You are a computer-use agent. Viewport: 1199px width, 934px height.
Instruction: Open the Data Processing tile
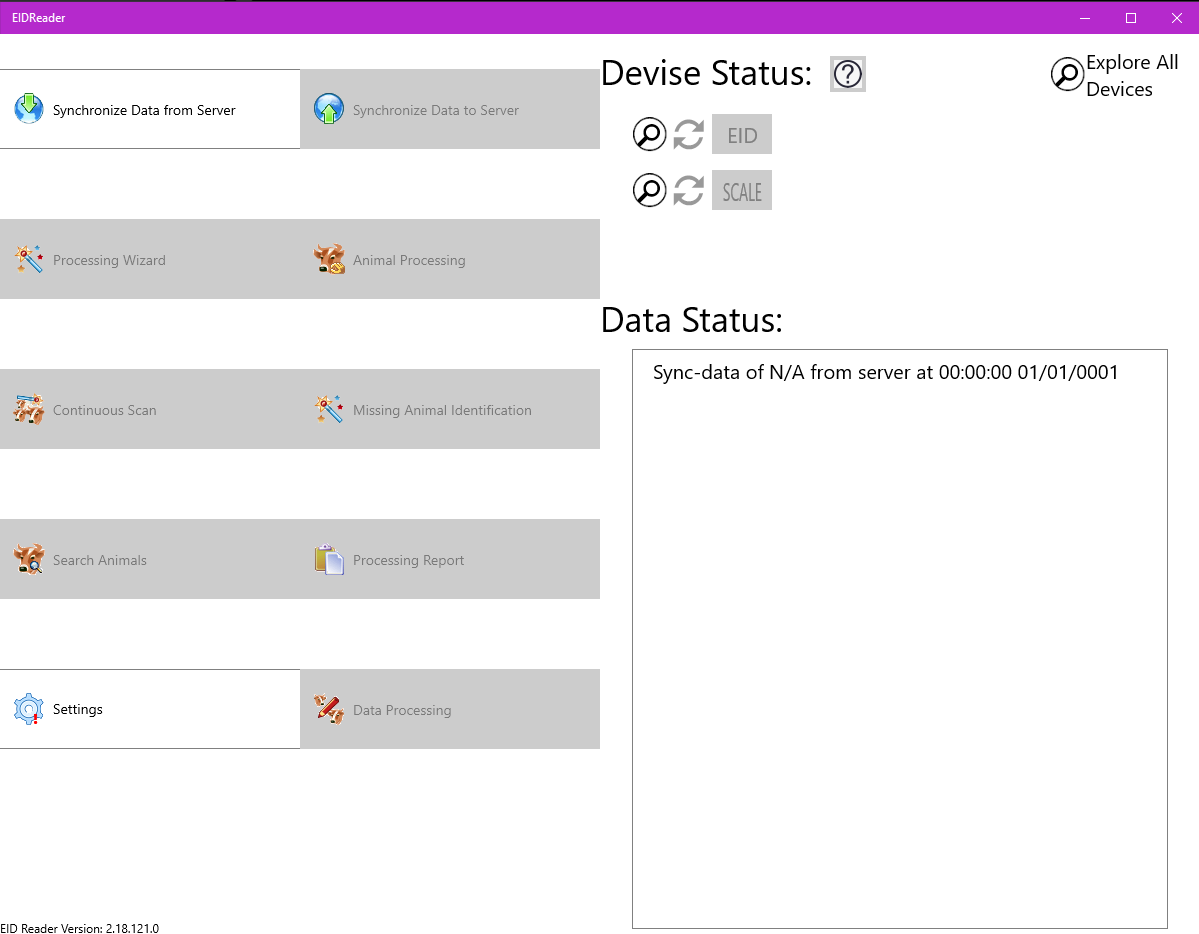[x=450, y=709]
